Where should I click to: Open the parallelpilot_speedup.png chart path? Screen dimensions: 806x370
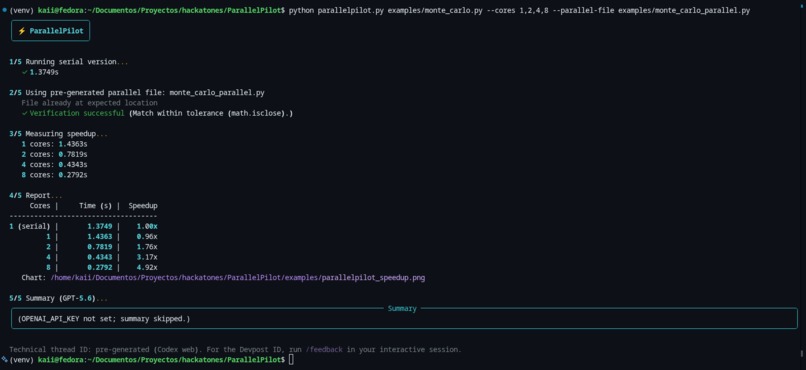click(237, 278)
